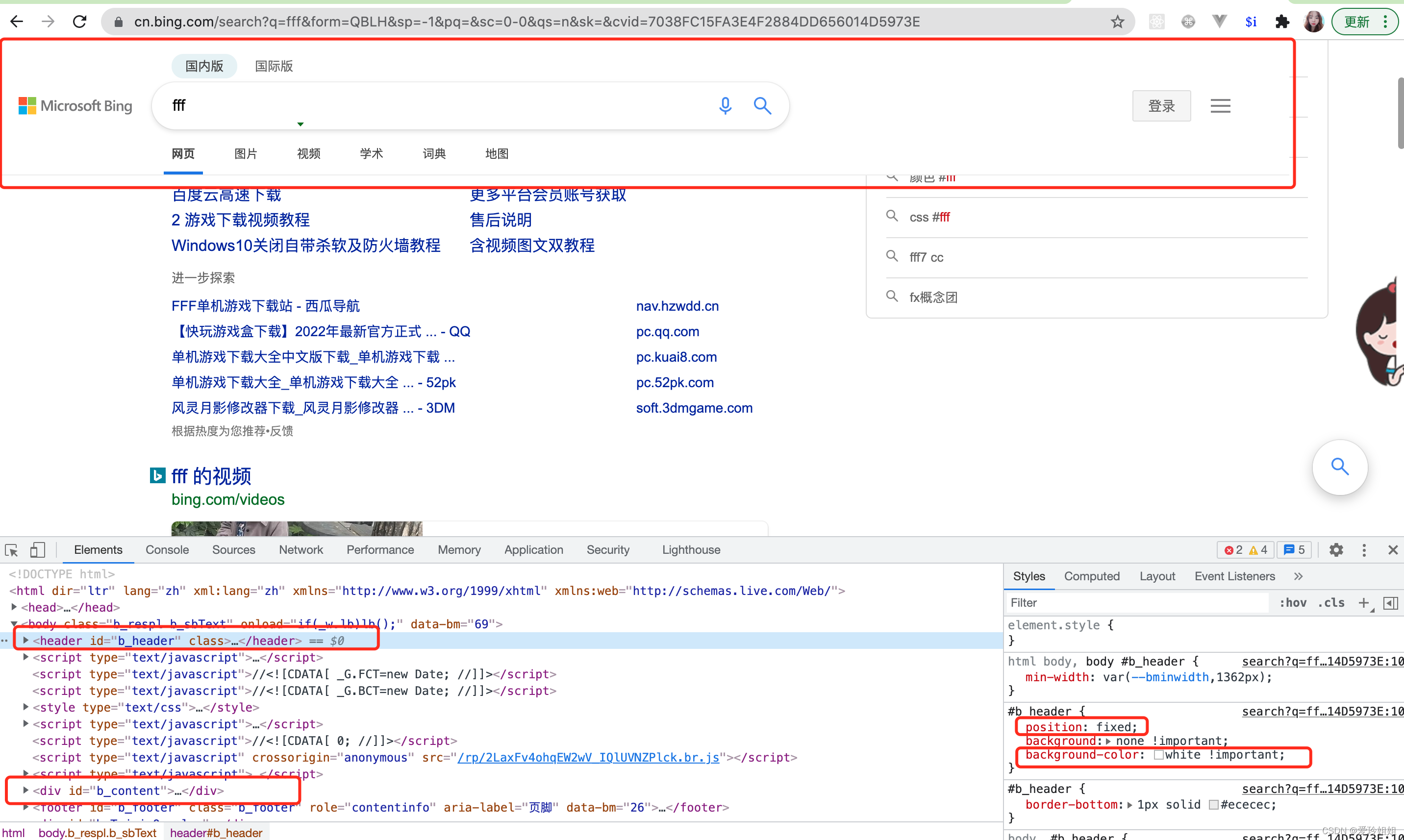Click the white background-color swatch

pyautogui.click(x=1158, y=755)
